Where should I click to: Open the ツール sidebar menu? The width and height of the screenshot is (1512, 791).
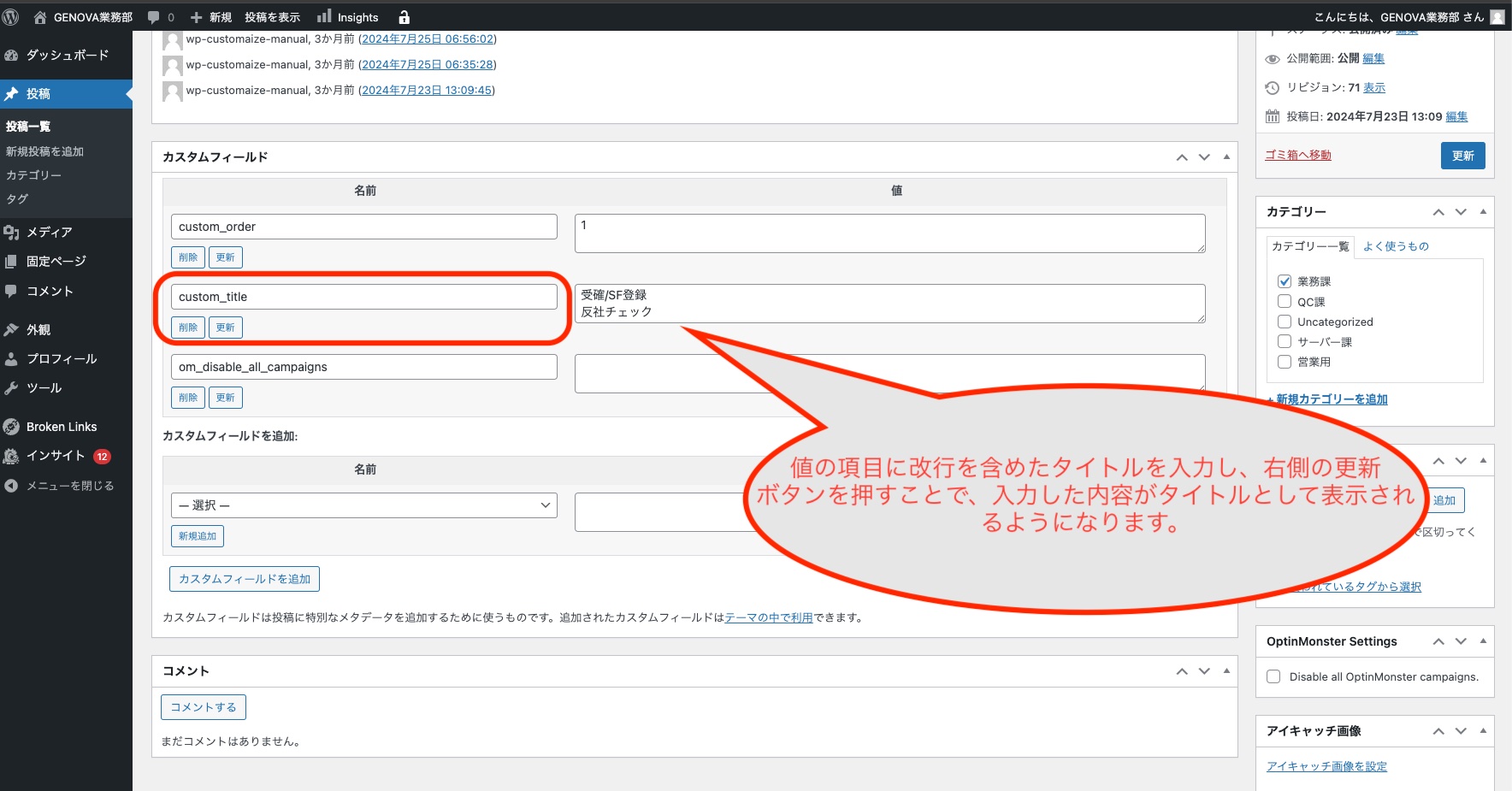[x=44, y=388]
